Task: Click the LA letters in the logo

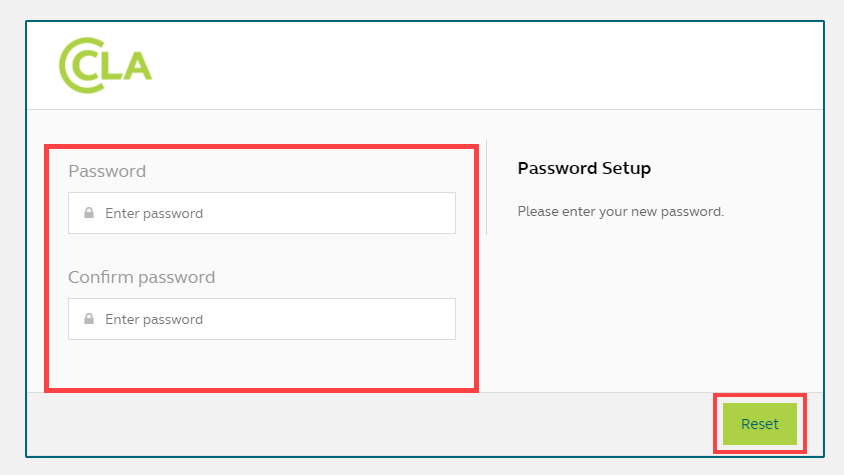Action: click(x=130, y=66)
